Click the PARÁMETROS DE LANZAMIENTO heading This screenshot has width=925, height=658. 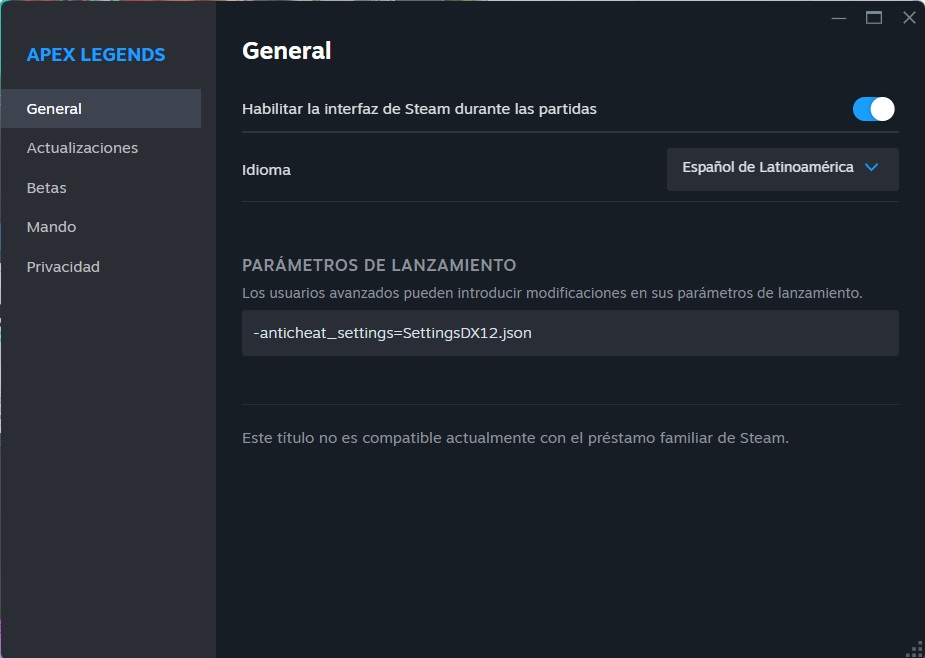click(379, 266)
